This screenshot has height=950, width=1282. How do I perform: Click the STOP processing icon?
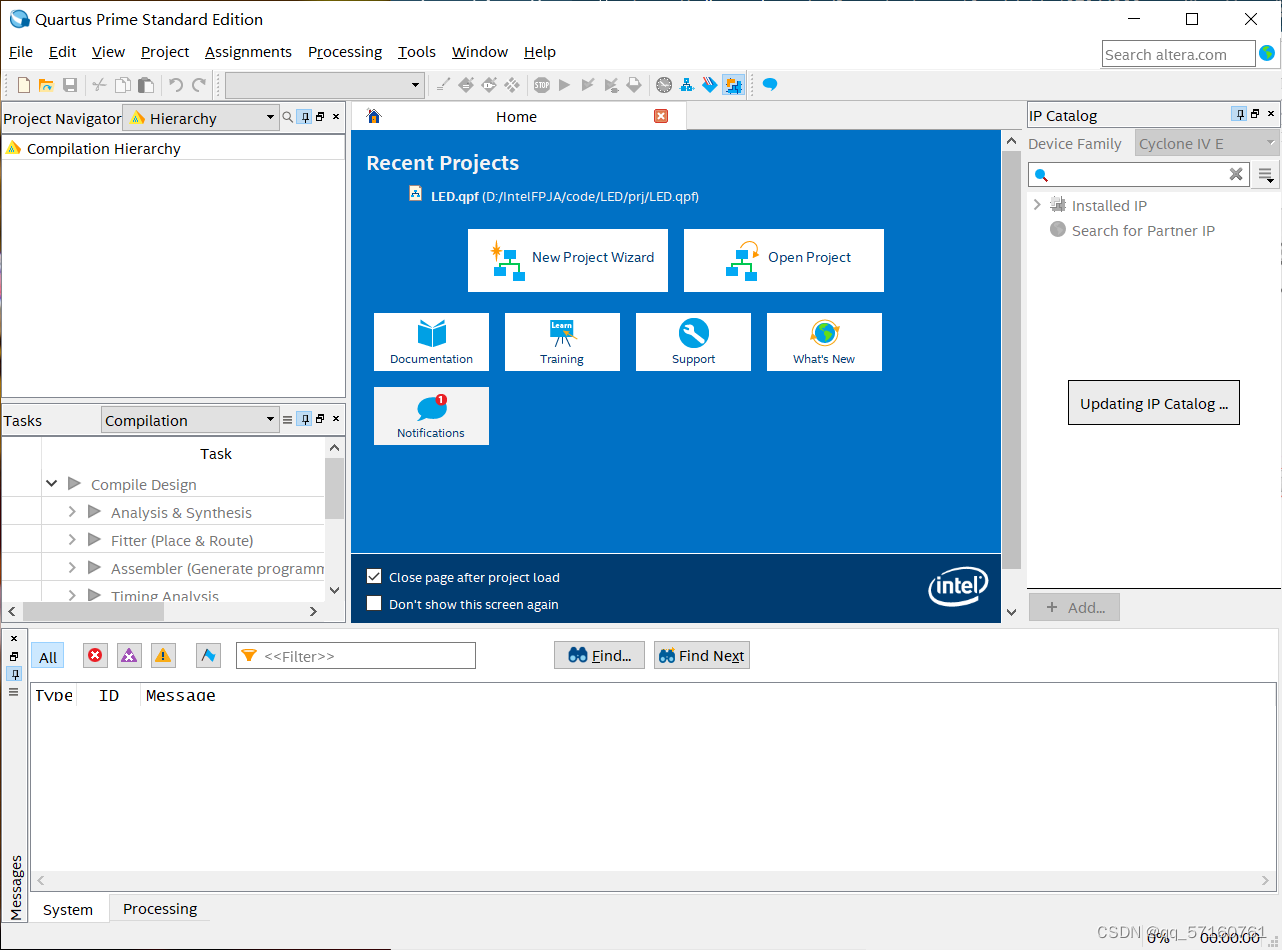pyautogui.click(x=541, y=85)
